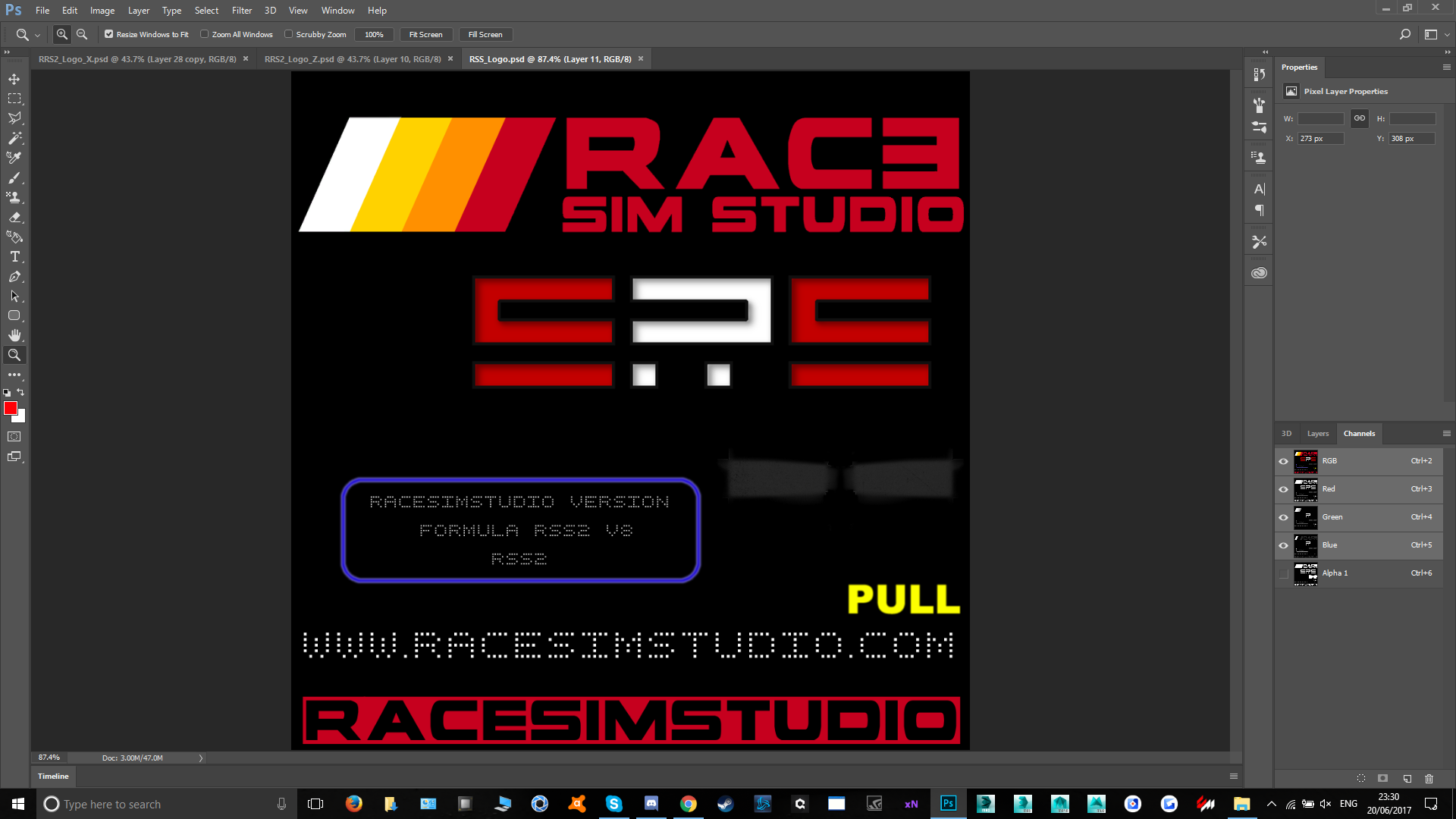Screen dimensions: 1456x819
Task: Open Properties panel options menu
Action: tap(1446, 67)
